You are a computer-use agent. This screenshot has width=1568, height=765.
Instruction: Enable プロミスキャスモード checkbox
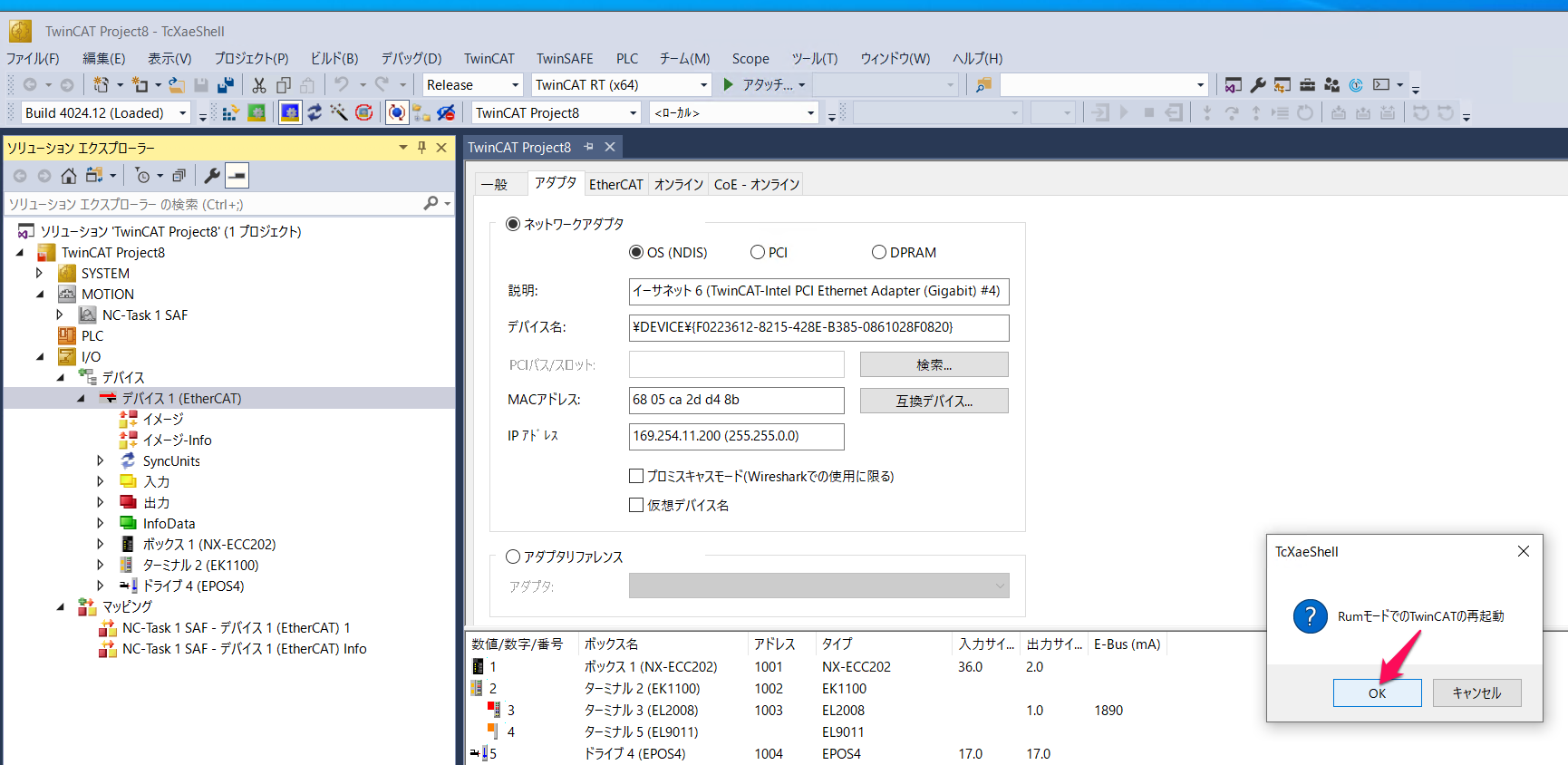(x=636, y=476)
